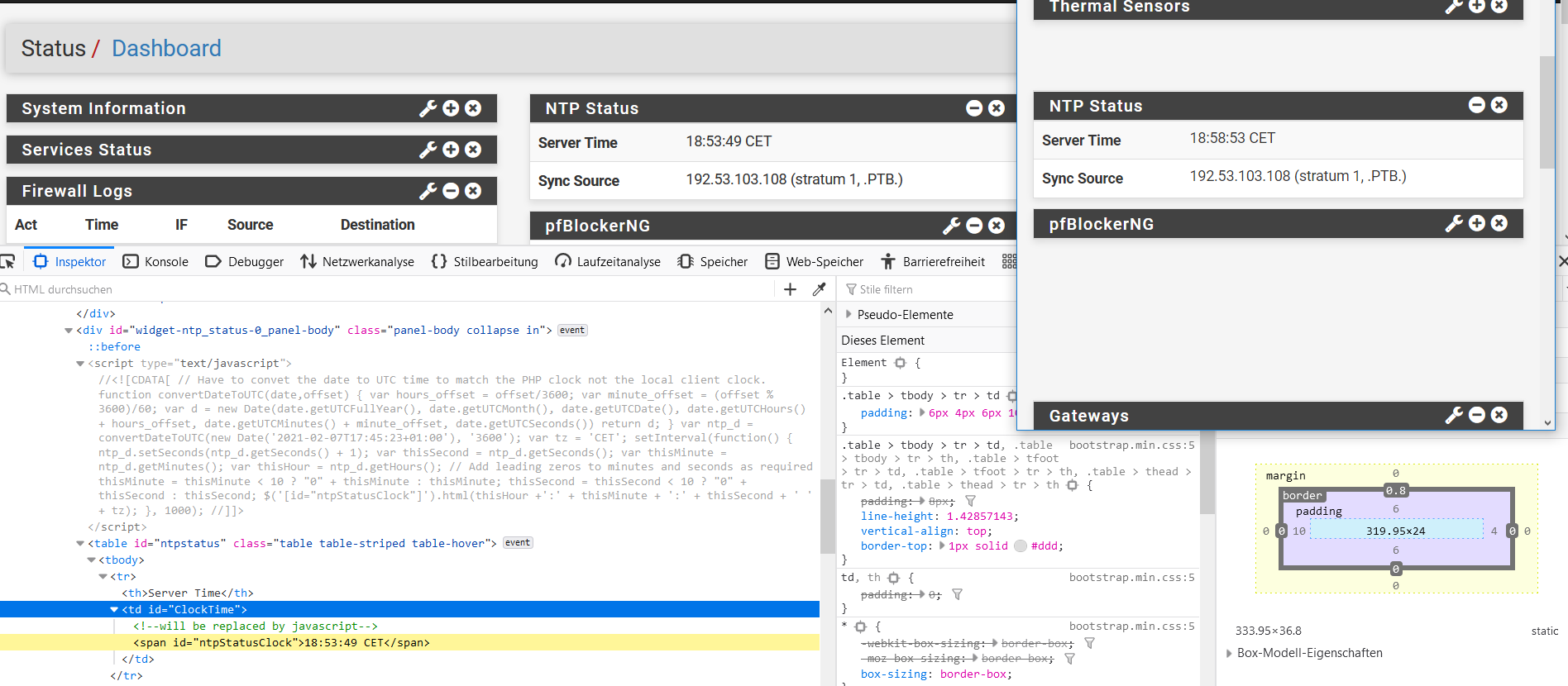Collapse NTP Status widget in left dashboard
The width and height of the screenshot is (1568, 686).
click(974, 108)
